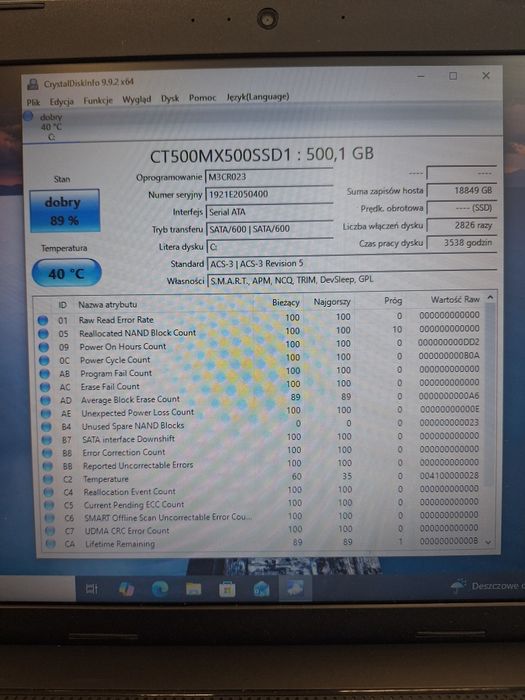Open the Deszczowe weather widget on the taskbar
525x700 pixels.
click(x=487, y=586)
